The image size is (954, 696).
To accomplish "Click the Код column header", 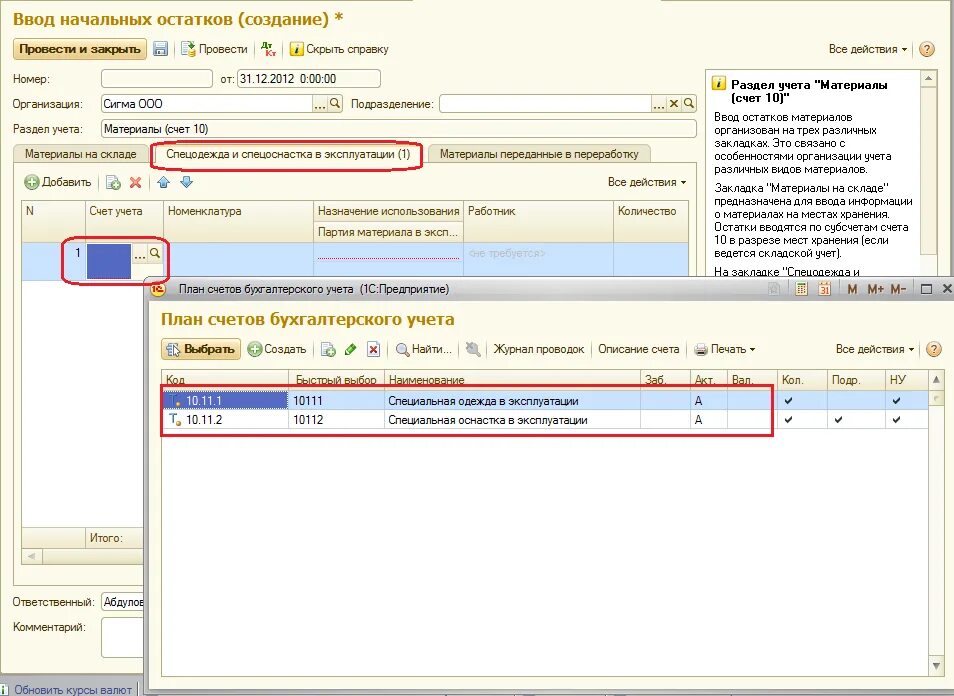I will coord(225,380).
